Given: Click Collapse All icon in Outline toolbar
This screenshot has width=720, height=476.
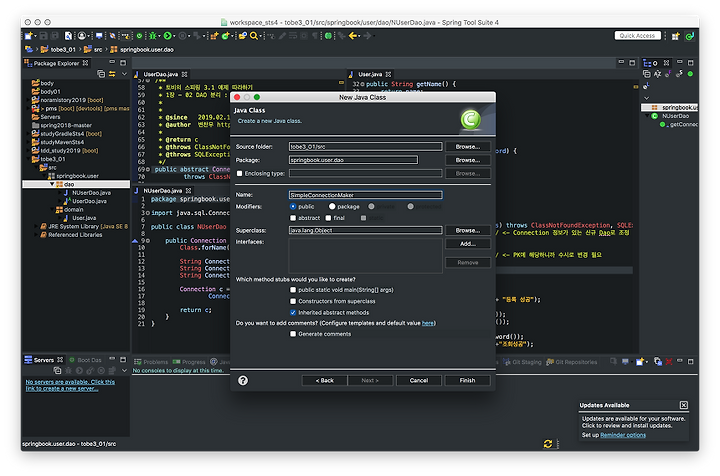Looking at the screenshot, I should [647, 73].
